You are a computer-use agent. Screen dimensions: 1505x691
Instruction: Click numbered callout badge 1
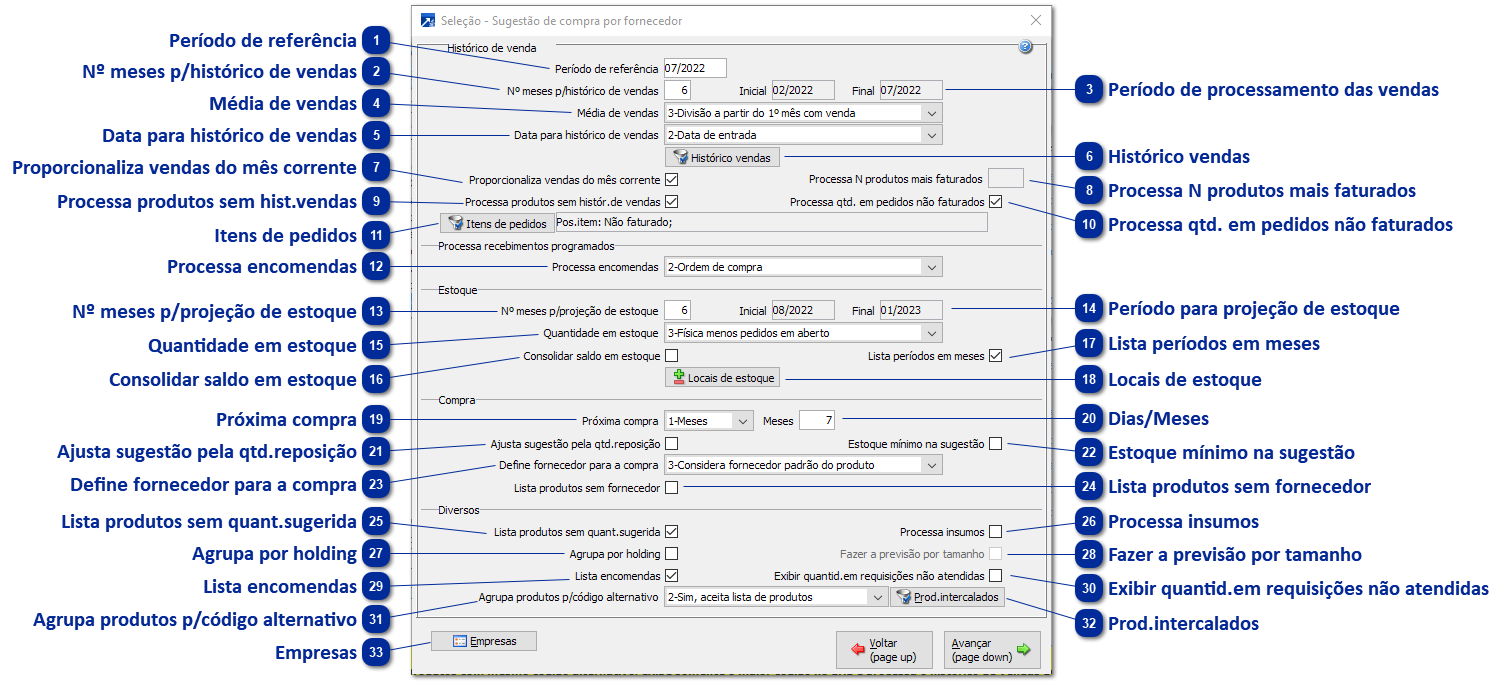pos(376,40)
